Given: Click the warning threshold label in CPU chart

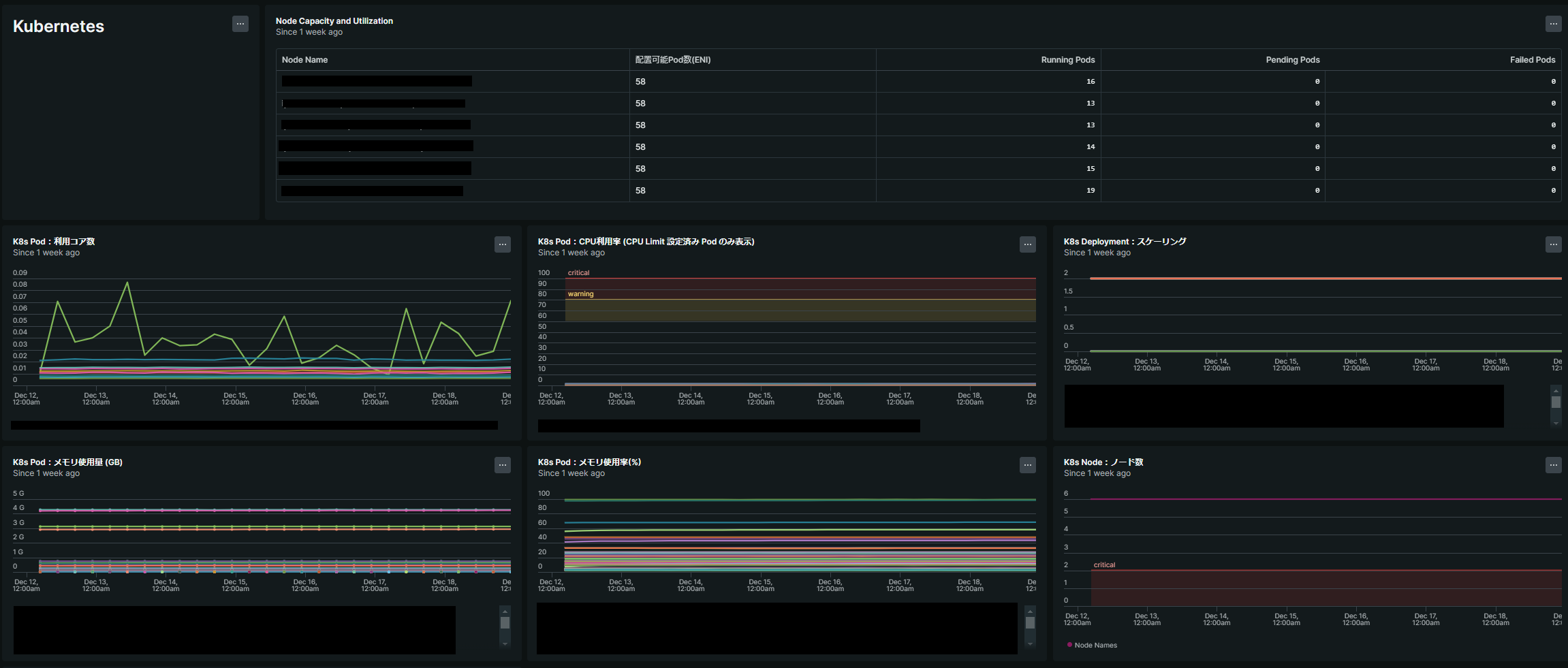Looking at the screenshot, I should [580, 294].
